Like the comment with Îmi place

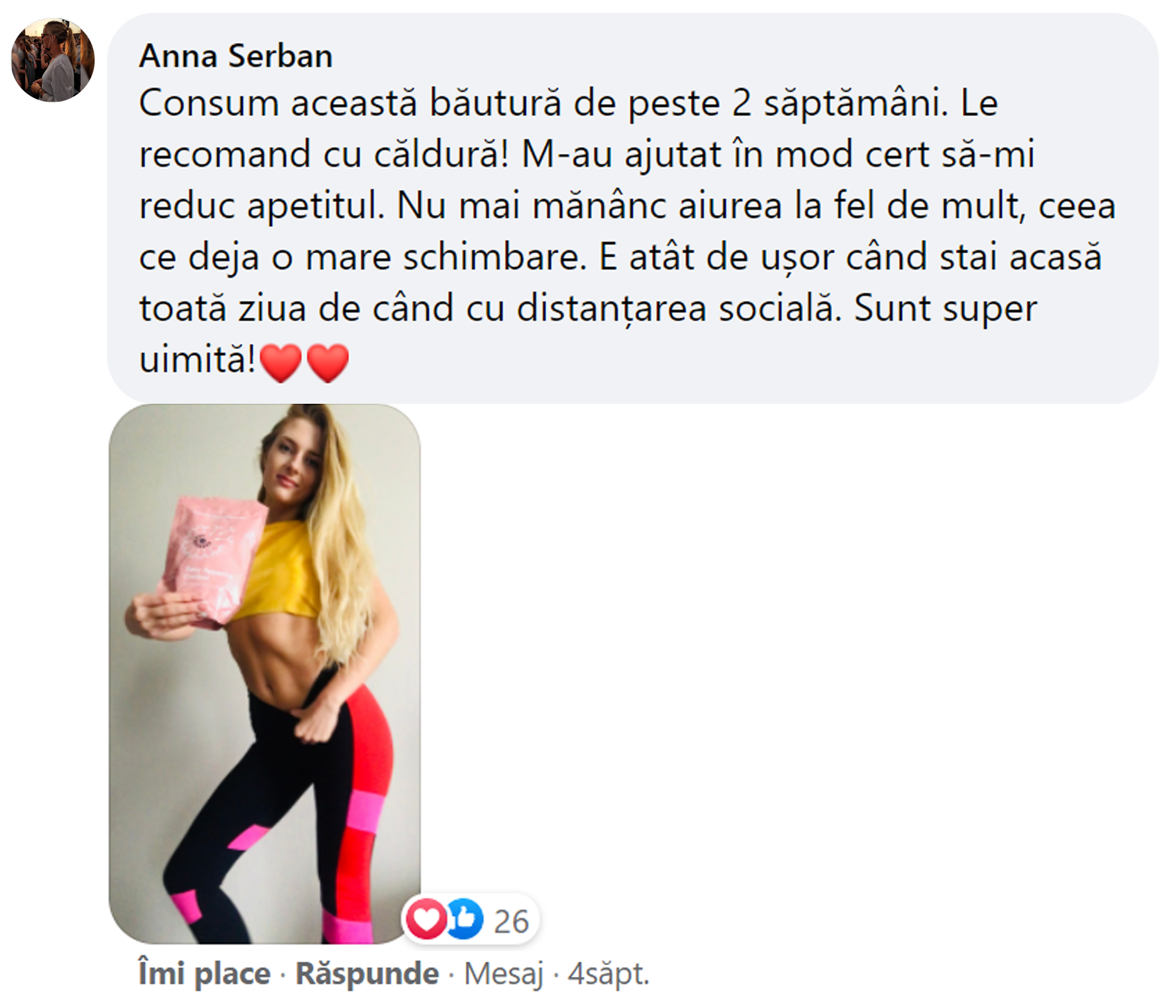click(x=205, y=973)
